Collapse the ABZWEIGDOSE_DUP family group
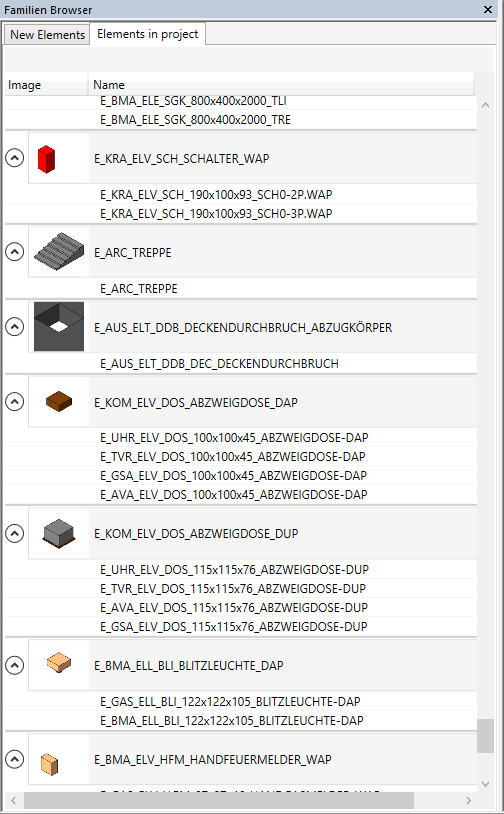This screenshot has height=814, width=504. [x=15, y=533]
